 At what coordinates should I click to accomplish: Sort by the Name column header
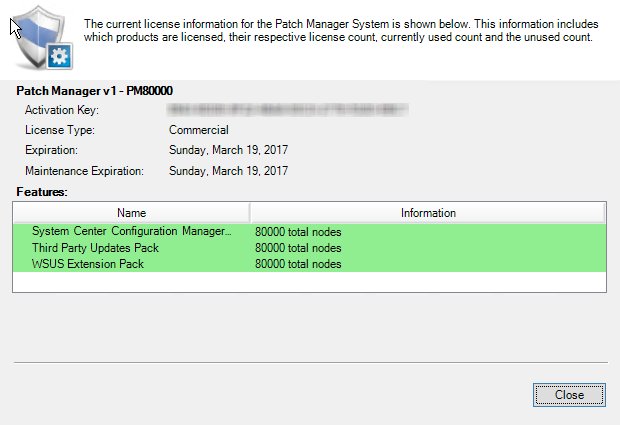pos(131,213)
